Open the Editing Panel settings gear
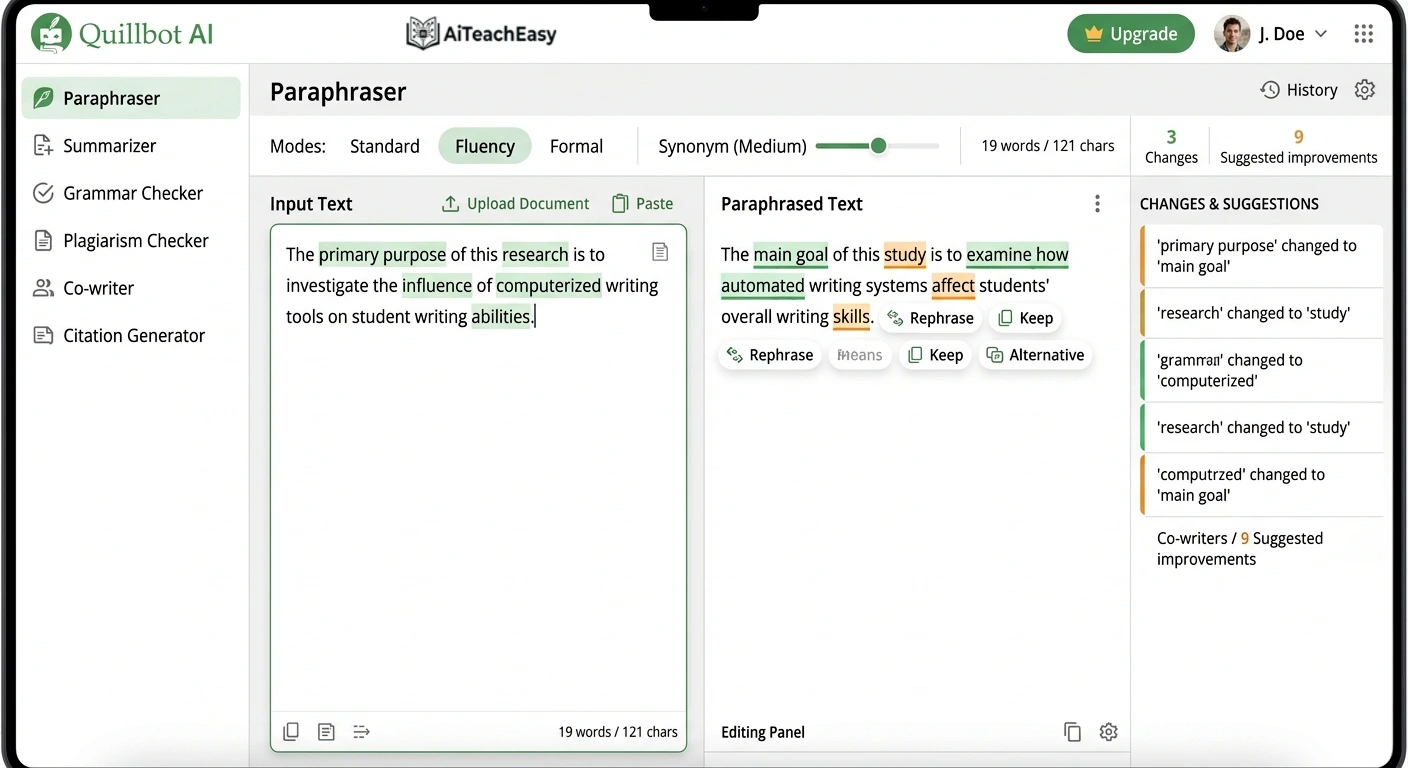 [1108, 731]
